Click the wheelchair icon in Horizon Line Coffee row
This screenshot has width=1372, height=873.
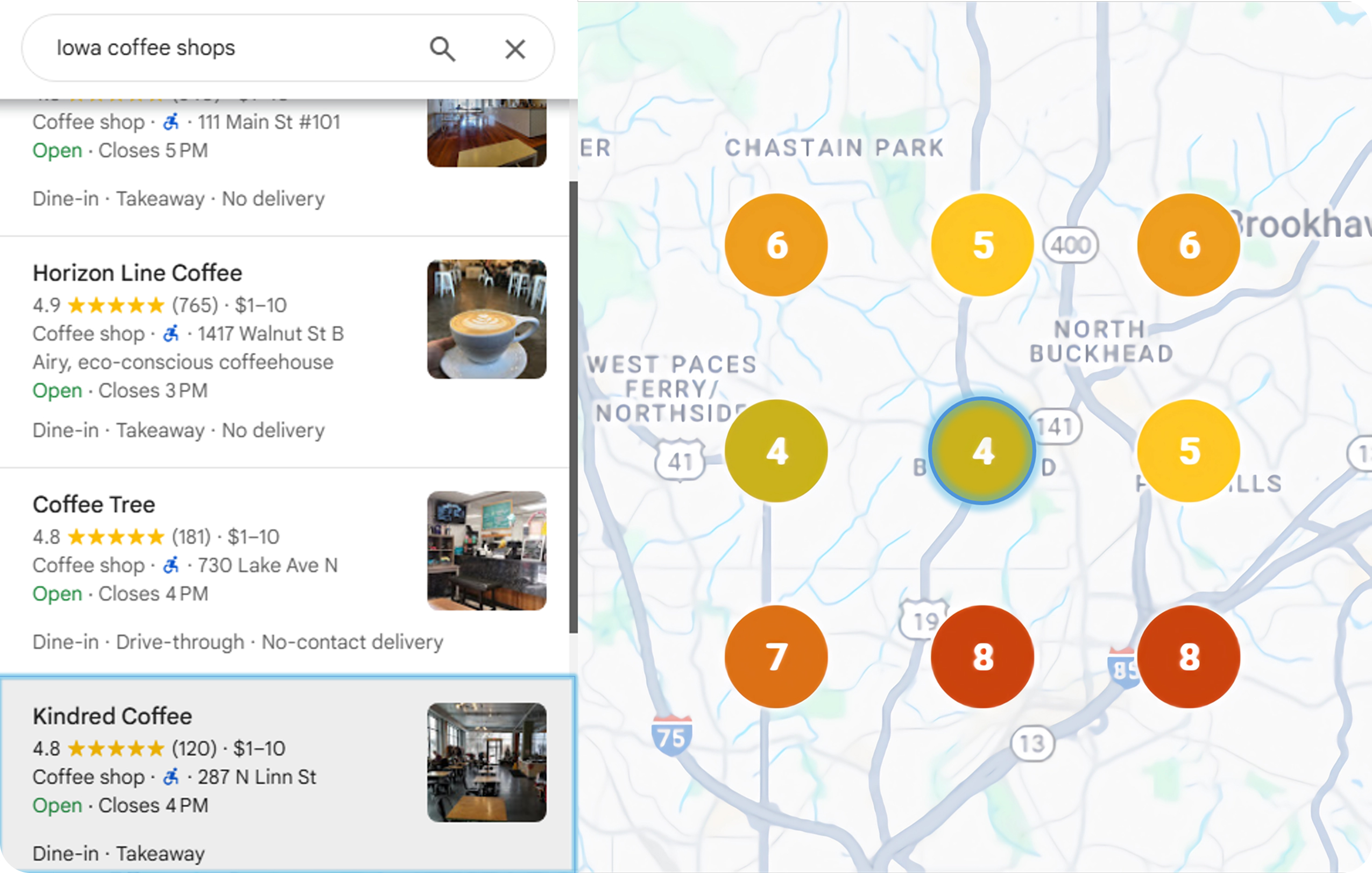171,333
